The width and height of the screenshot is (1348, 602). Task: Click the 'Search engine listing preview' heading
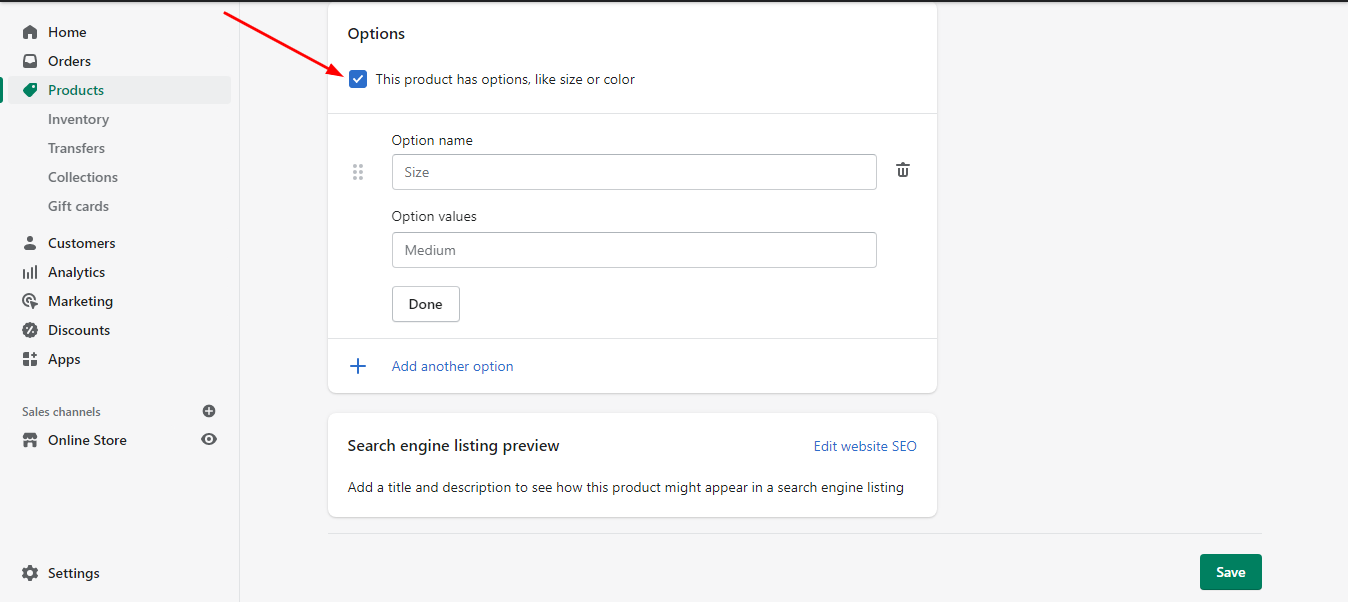click(x=454, y=445)
